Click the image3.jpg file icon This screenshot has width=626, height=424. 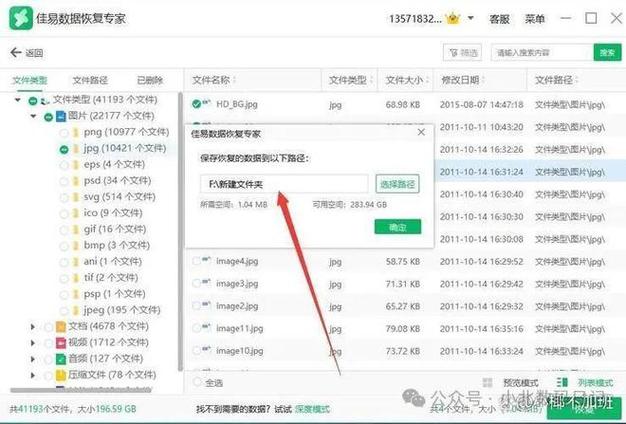point(206,282)
